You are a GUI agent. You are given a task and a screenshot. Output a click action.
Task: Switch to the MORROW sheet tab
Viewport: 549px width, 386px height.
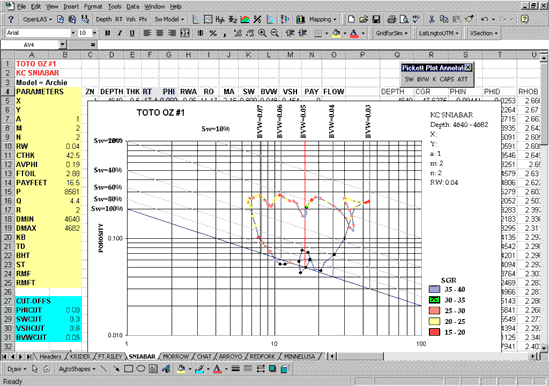(x=176, y=357)
